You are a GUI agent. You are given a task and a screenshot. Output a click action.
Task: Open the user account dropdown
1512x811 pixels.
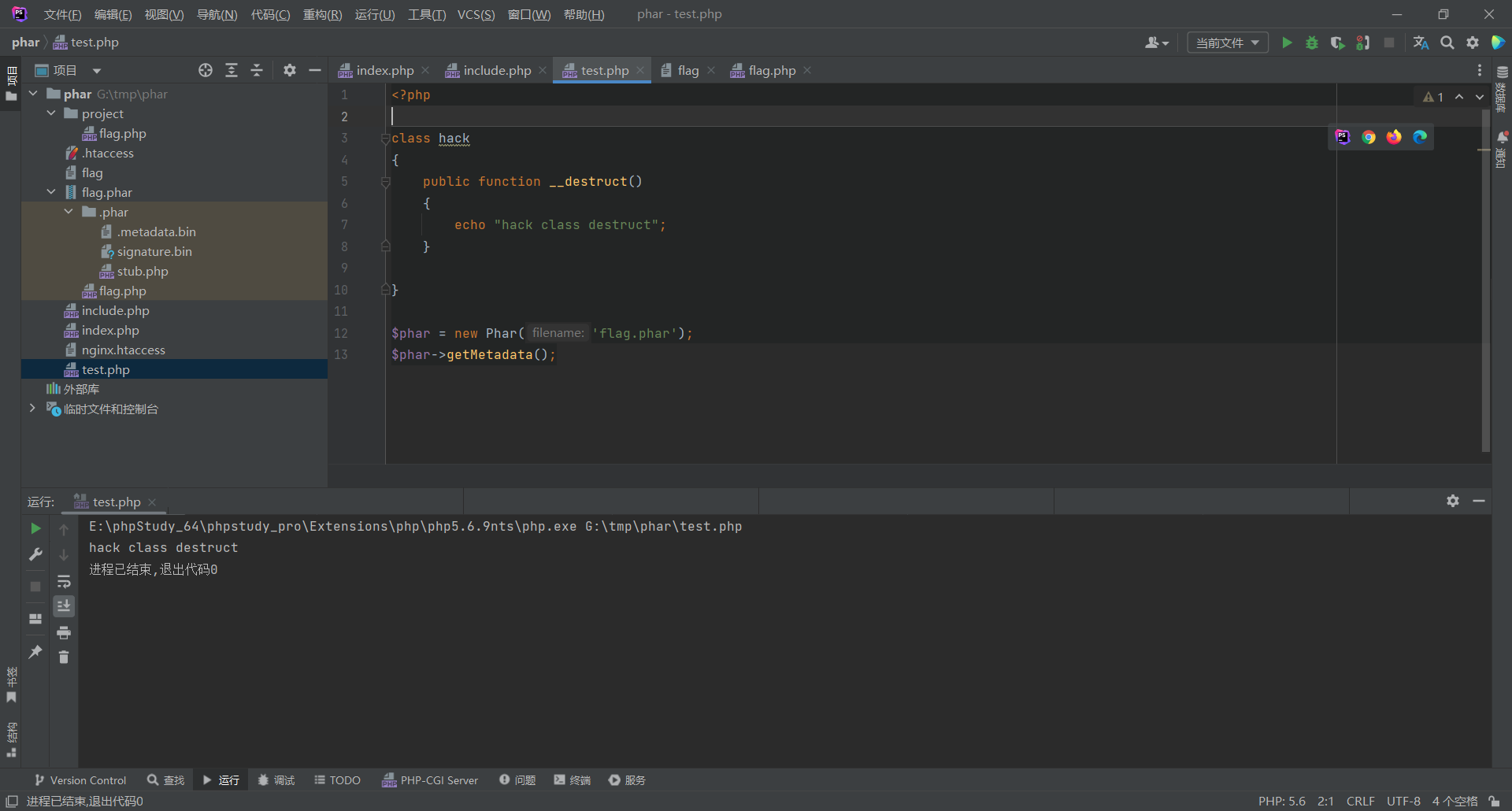tap(1157, 43)
